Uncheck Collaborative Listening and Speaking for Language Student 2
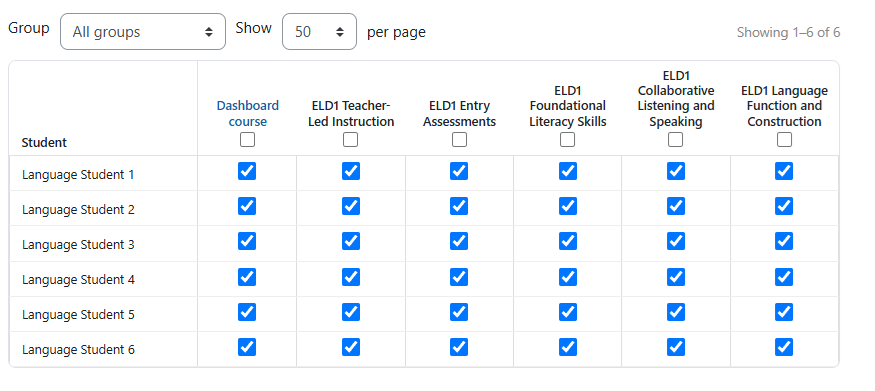This screenshot has width=875, height=391. pos(676,206)
